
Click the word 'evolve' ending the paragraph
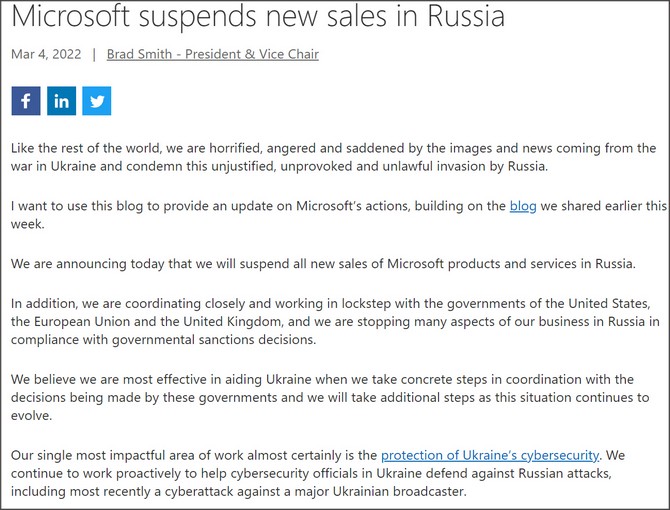click(30, 416)
